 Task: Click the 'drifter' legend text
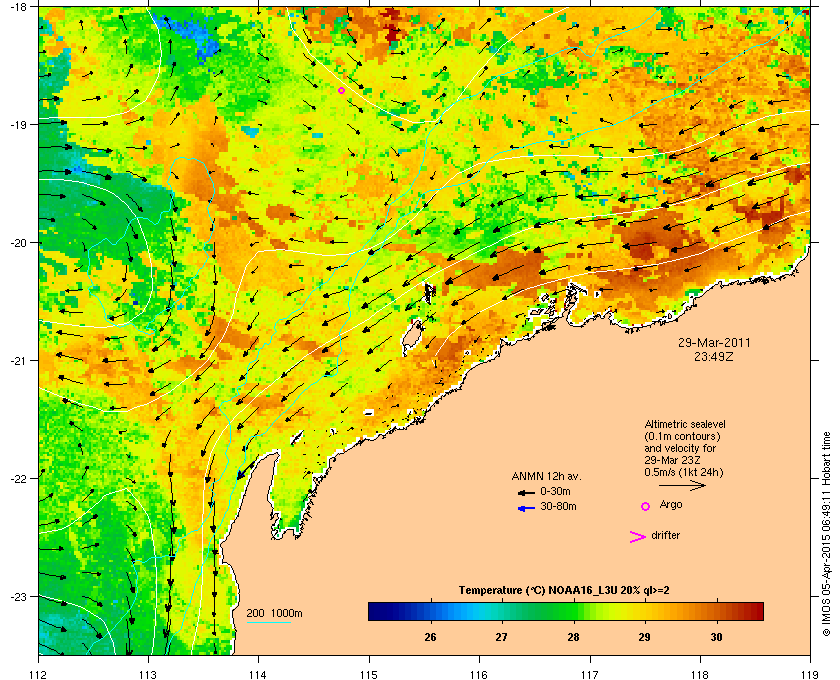pyautogui.click(x=665, y=535)
